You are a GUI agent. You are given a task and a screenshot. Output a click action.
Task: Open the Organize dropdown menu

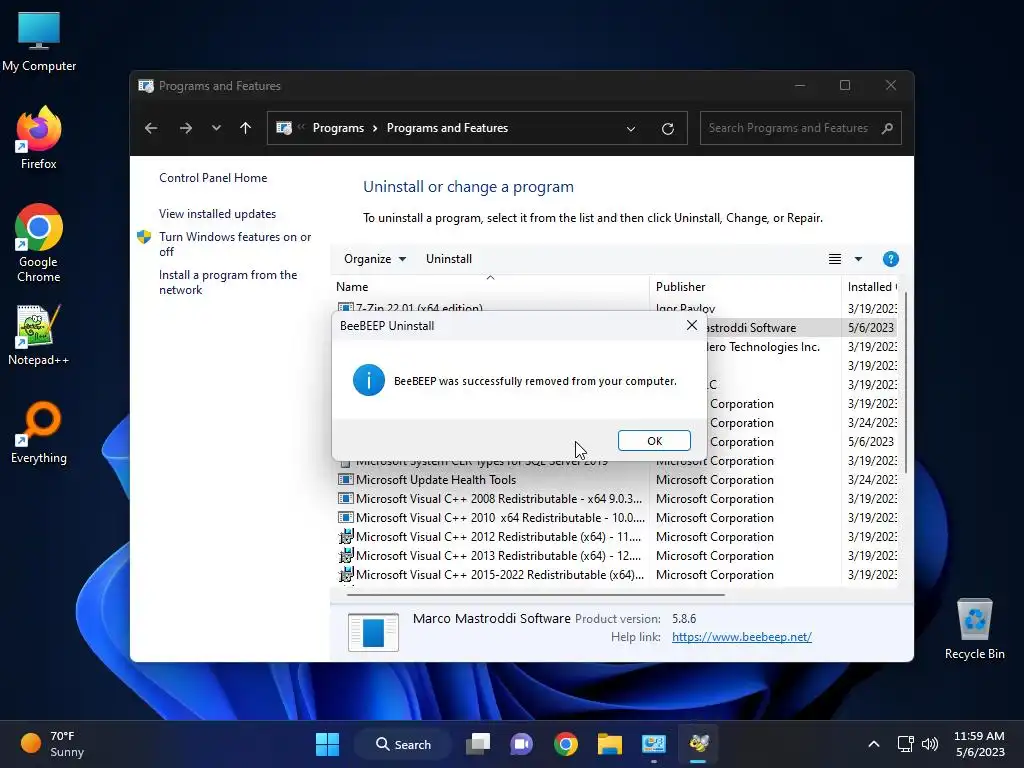[x=375, y=259]
